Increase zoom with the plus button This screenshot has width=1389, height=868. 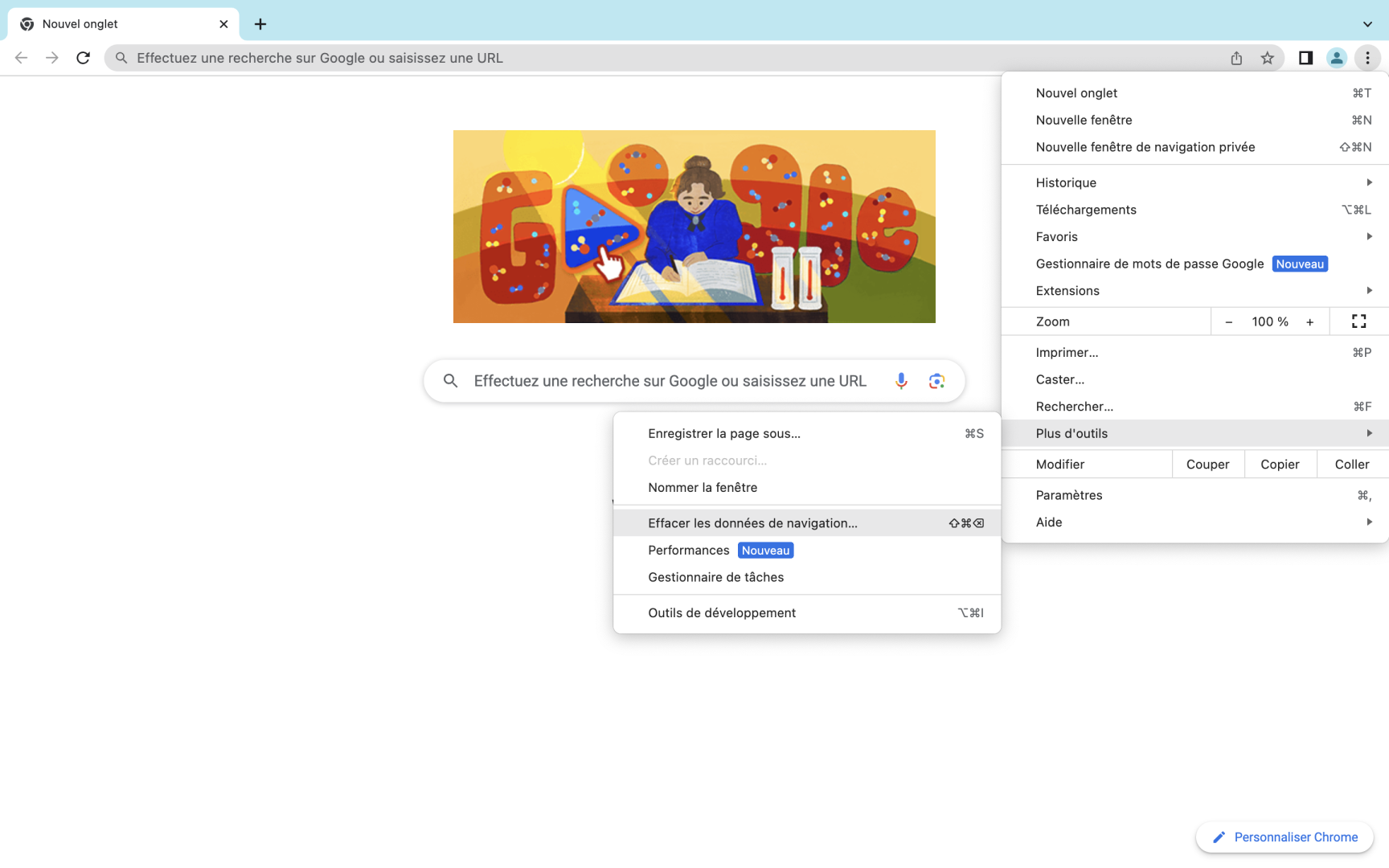coord(1309,321)
